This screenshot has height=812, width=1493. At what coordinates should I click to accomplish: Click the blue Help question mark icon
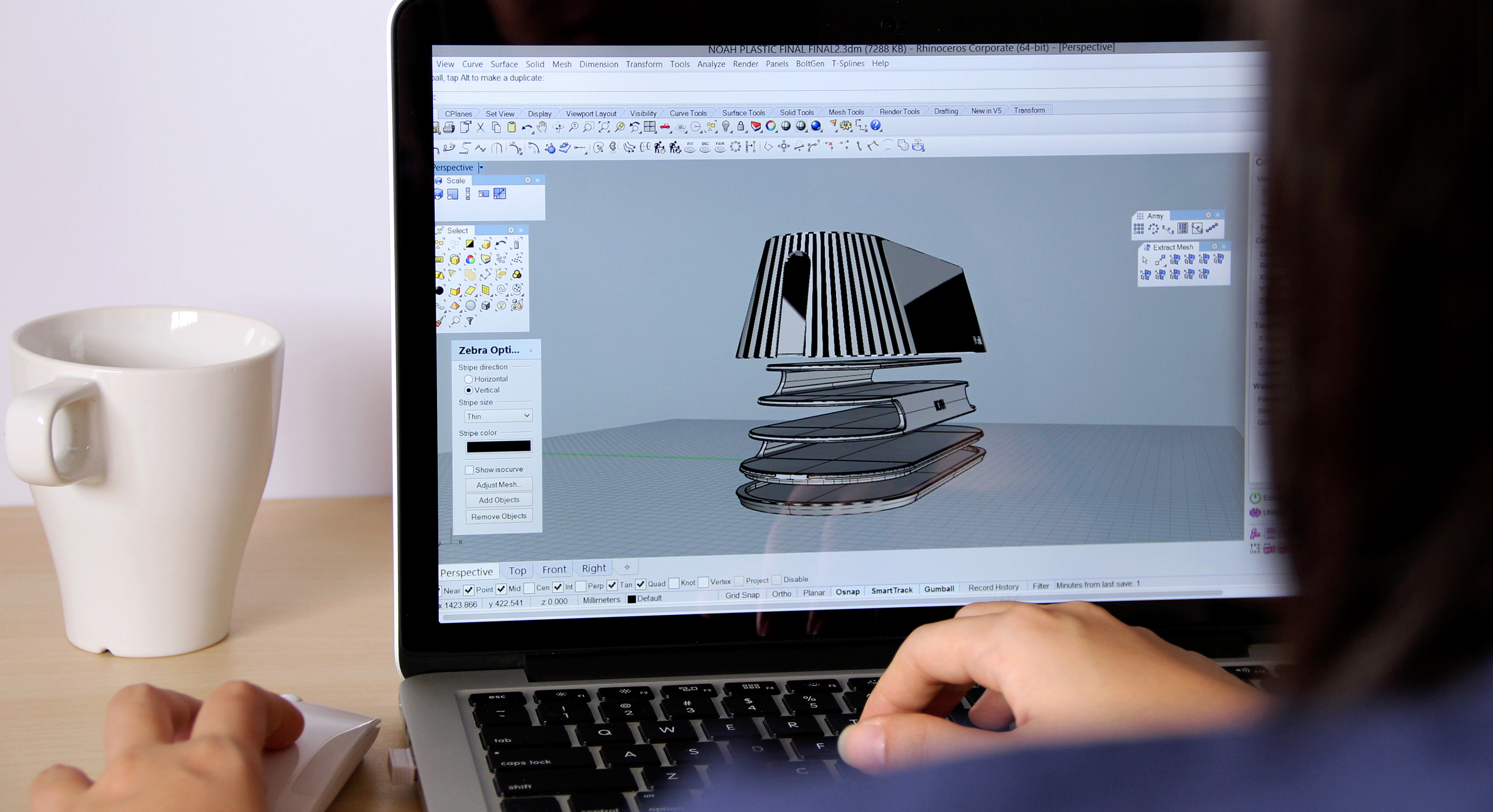[876, 125]
